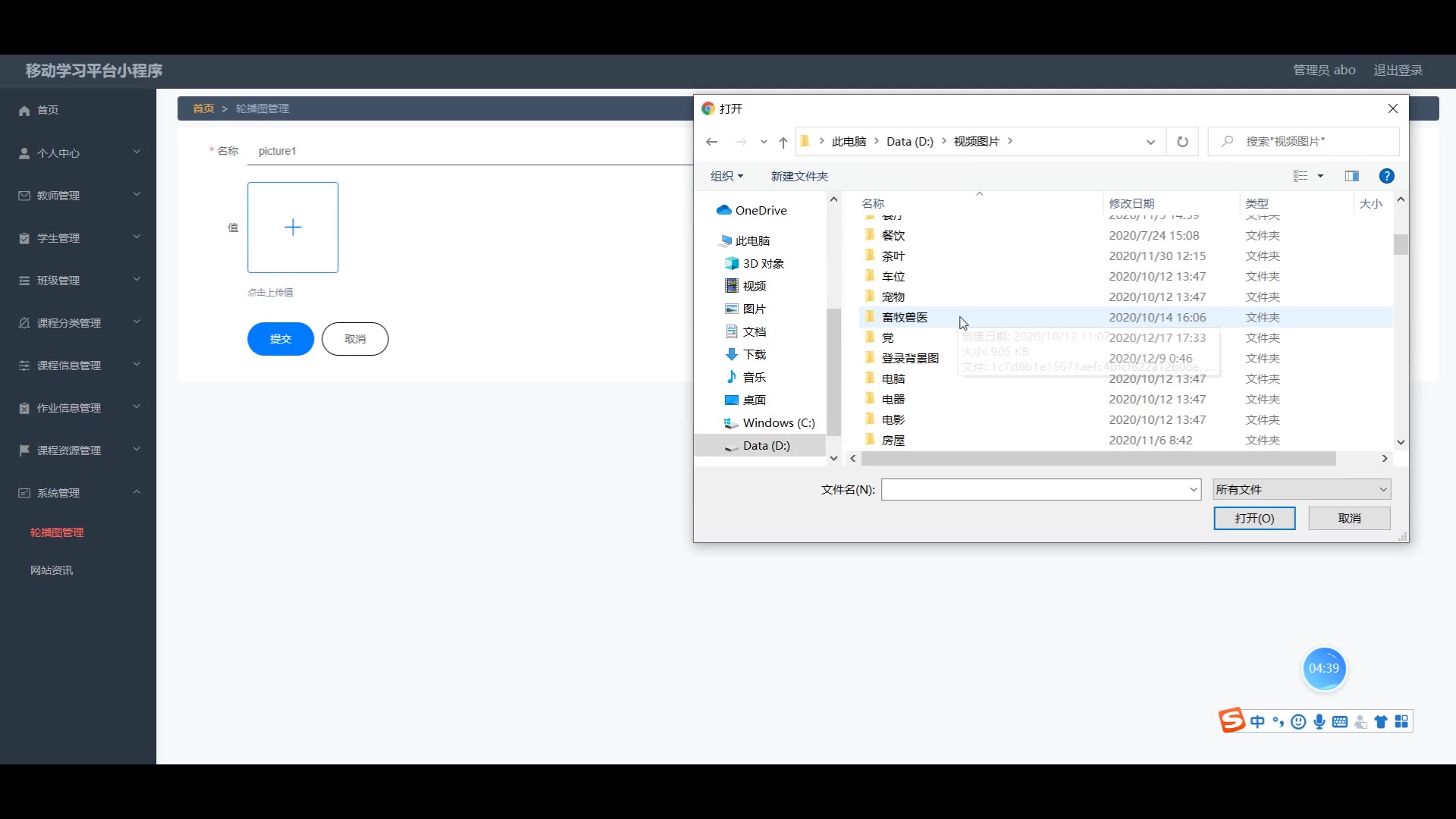Open the 作业信息管理 sidebar menu
The image size is (1456, 819).
click(x=78, y=408)
